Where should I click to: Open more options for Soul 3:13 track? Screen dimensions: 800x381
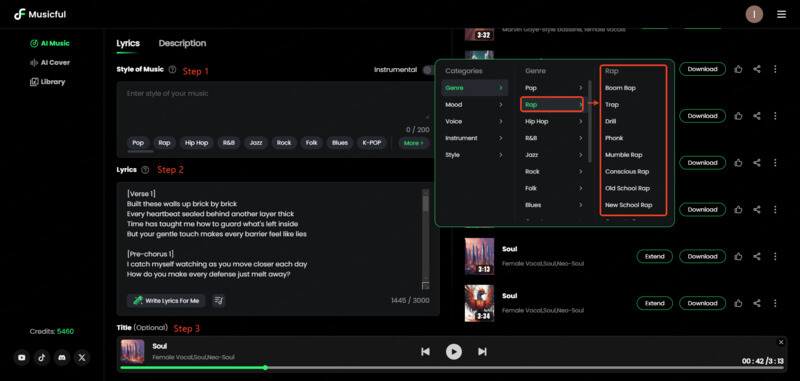coord(775,257)
